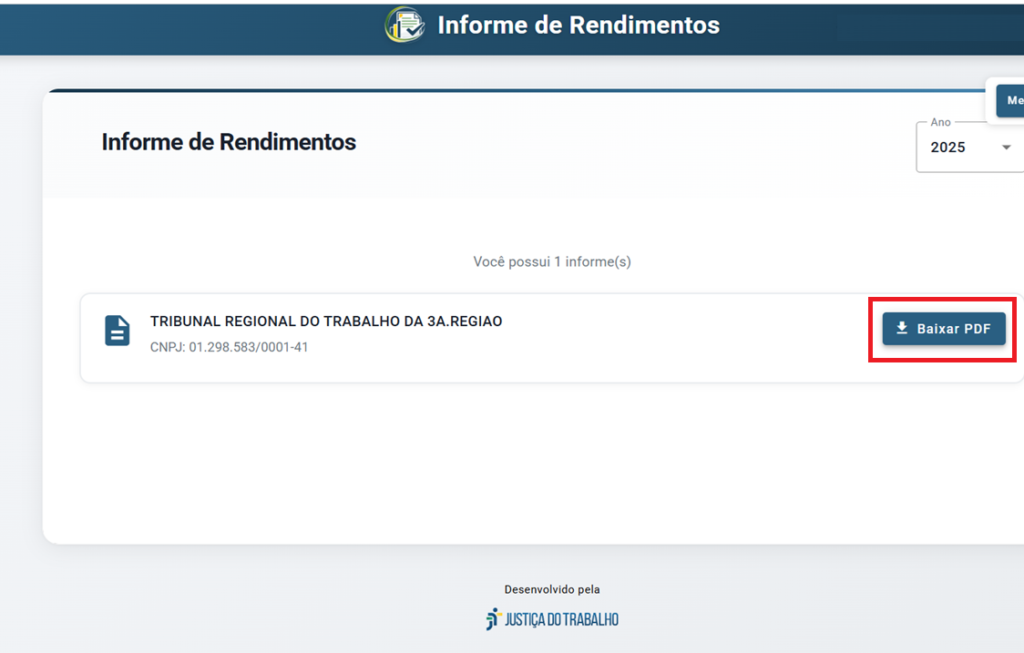Viewport: 1024px width, 653px height.
Task: Click the header bar title Informe de Rendimentos
Action: point(578,25)
